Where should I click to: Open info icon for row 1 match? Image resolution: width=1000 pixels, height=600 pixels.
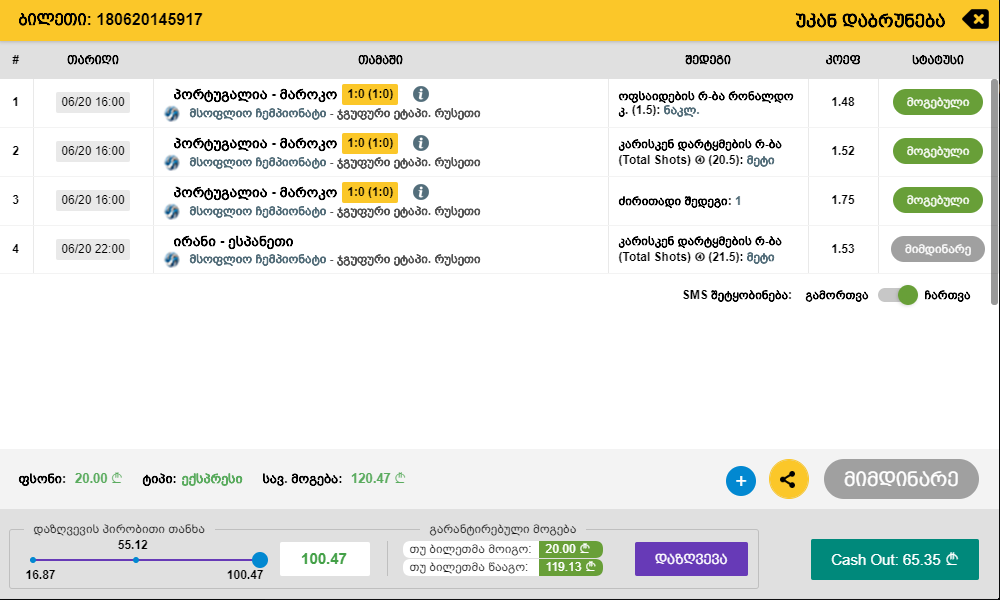pyautogui.click(x=420, y=94)
